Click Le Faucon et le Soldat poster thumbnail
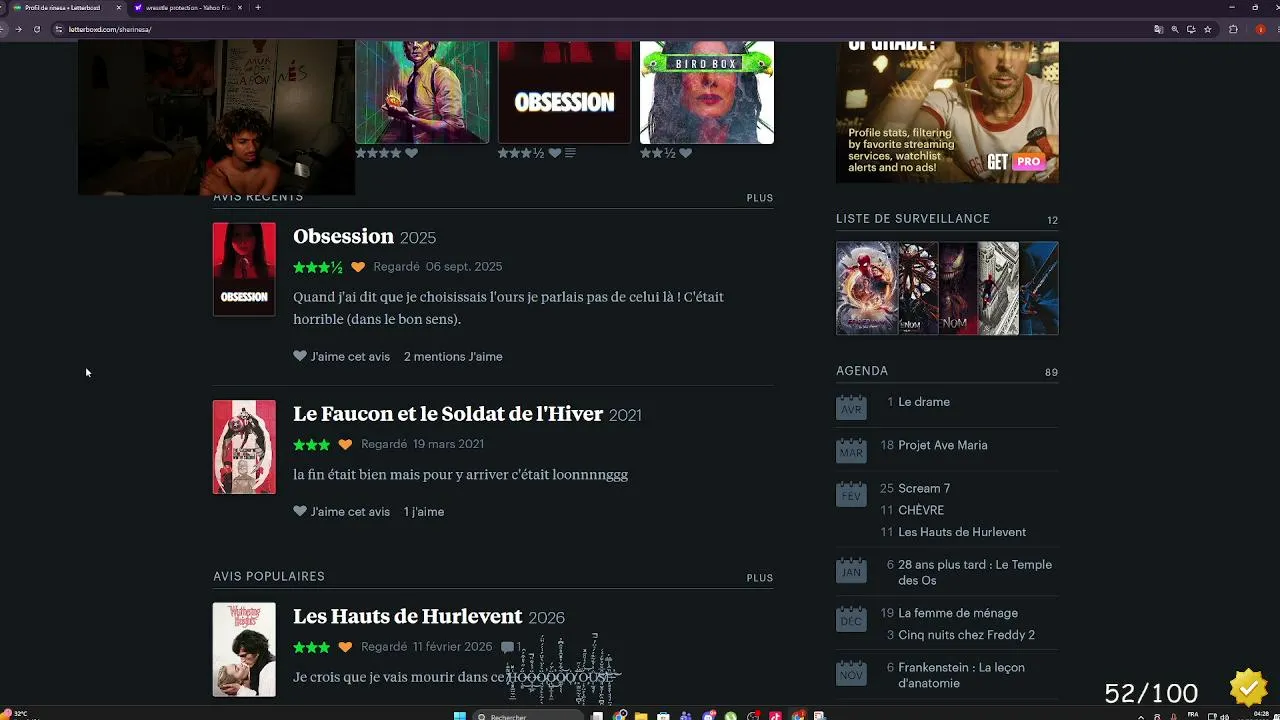Image resolution: width=1280 pixels, height=720 pixels. point(244,447)
